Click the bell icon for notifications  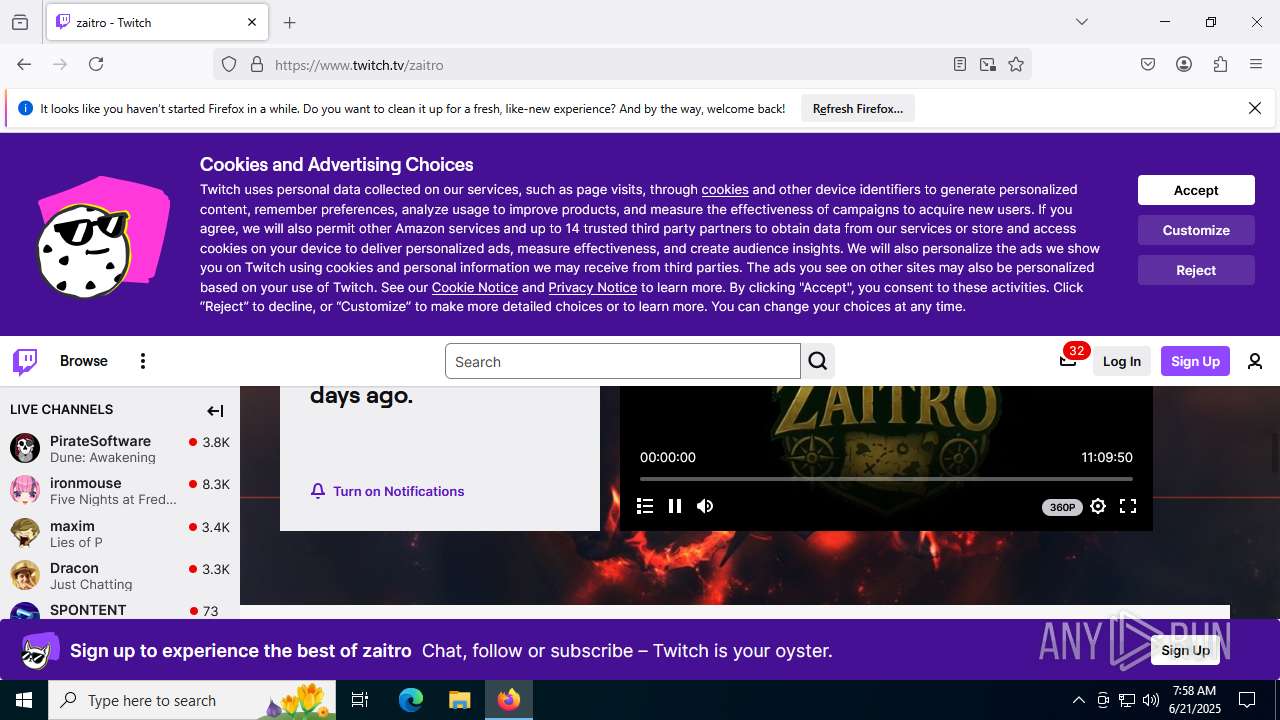tap(318, 490)
